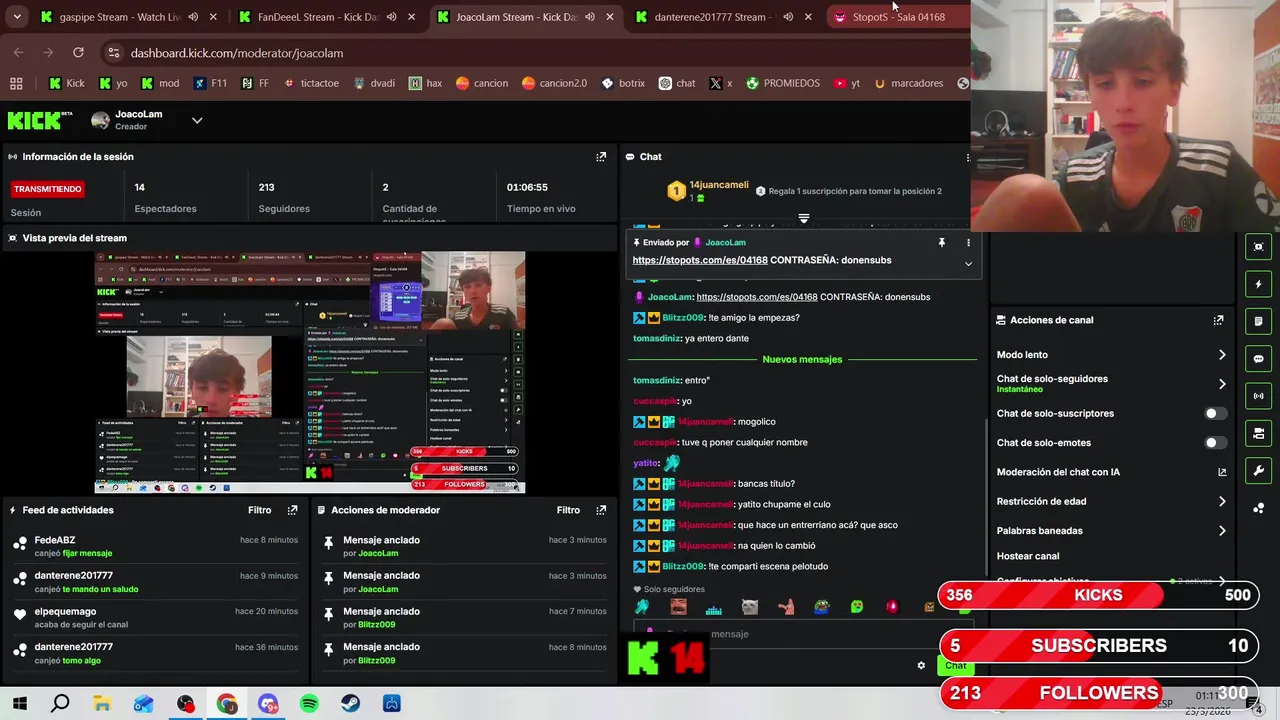Image resolution: width=1280 pixels, height=720 pixels.
Task: Unpin the pinned message pin icon
Action: [941, 242]
